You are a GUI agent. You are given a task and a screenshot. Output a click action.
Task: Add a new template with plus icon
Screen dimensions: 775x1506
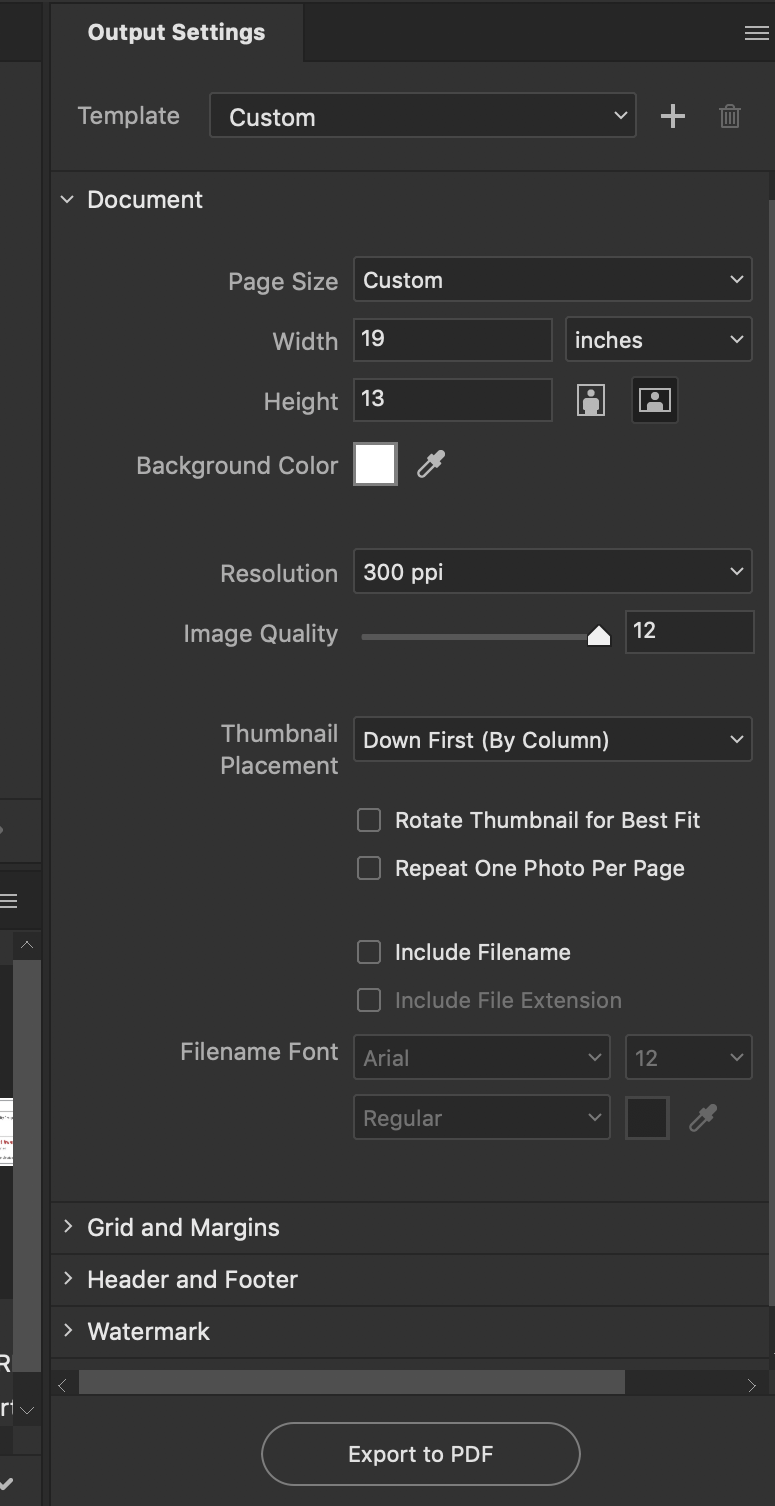coord(673,117)
